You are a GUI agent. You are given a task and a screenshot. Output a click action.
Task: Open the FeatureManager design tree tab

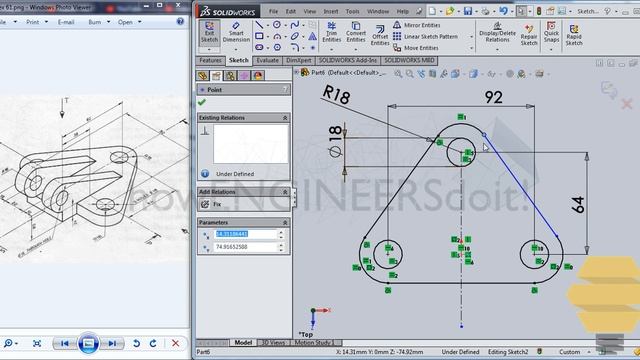click(x=202, y=76)
